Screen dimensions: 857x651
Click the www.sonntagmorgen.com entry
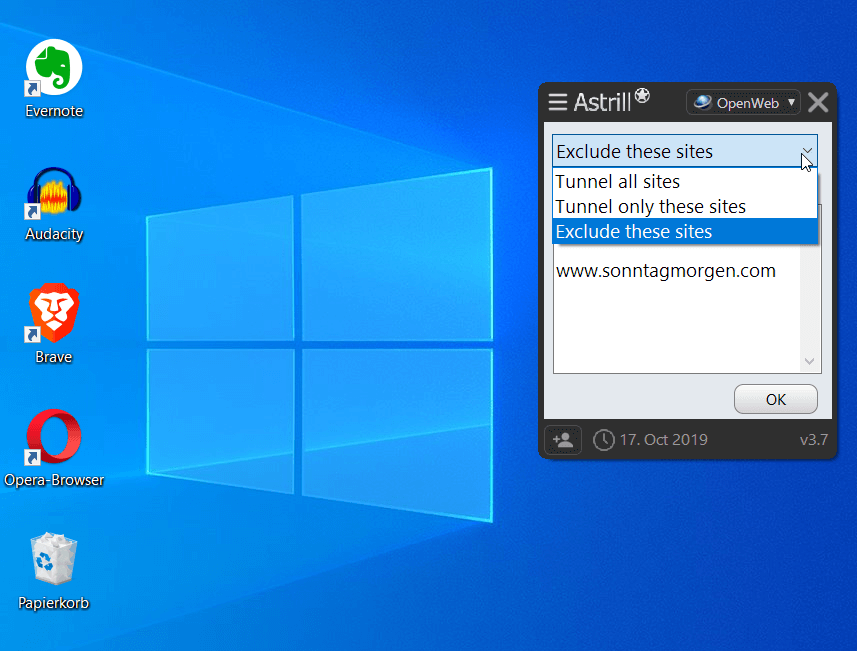click(666, 271)
